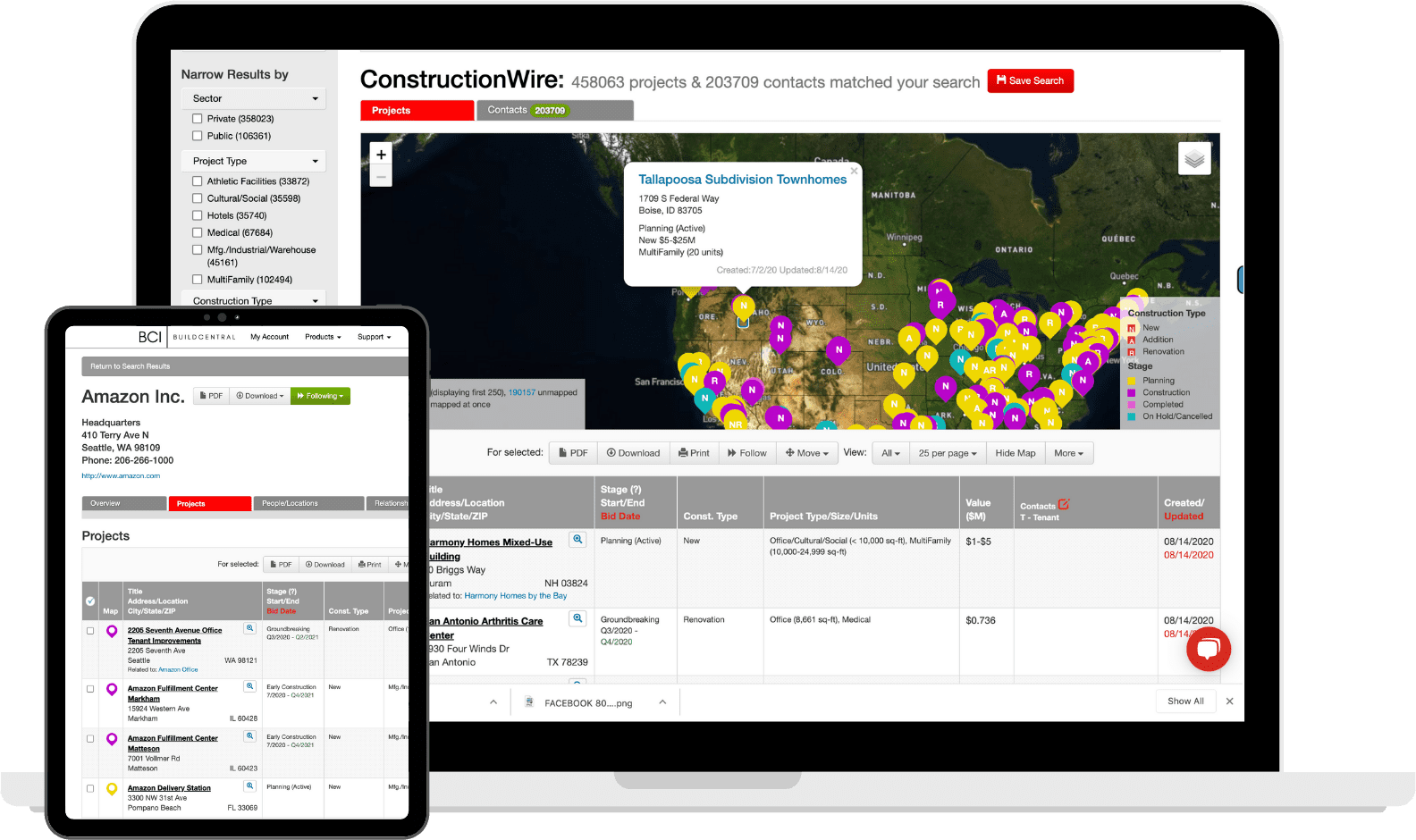Open the Amazon Inc. Download dropdown
1416x840 pixels.
(x=259, y=396)
